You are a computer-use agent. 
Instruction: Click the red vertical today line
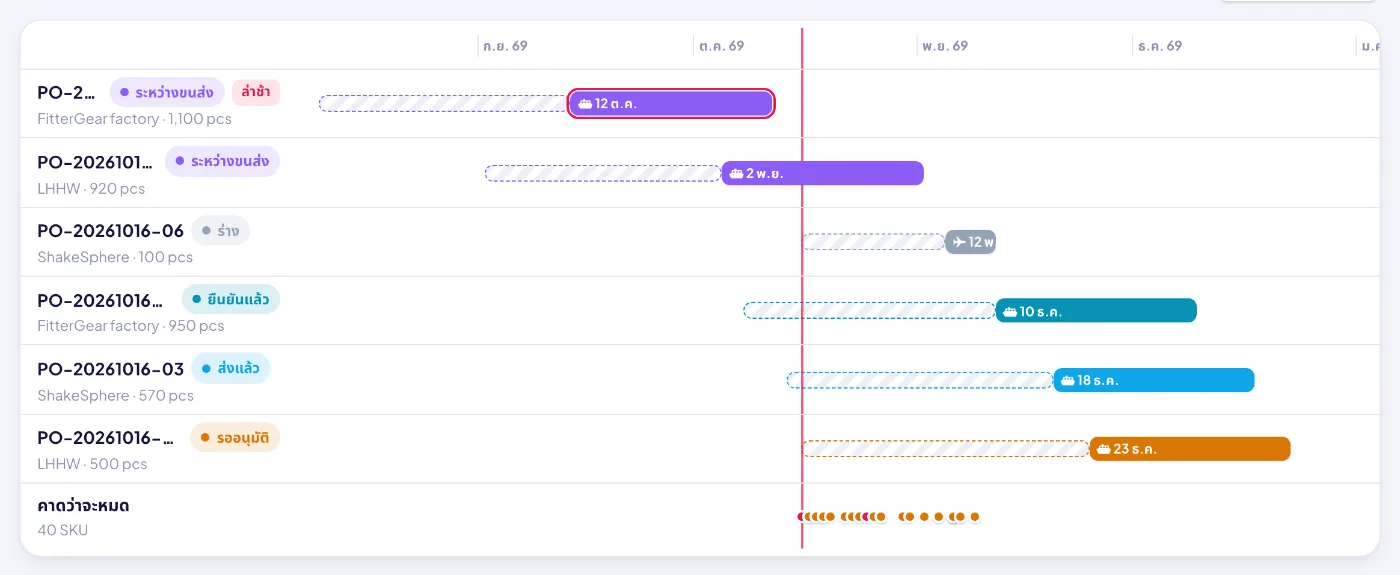[802, 288]
